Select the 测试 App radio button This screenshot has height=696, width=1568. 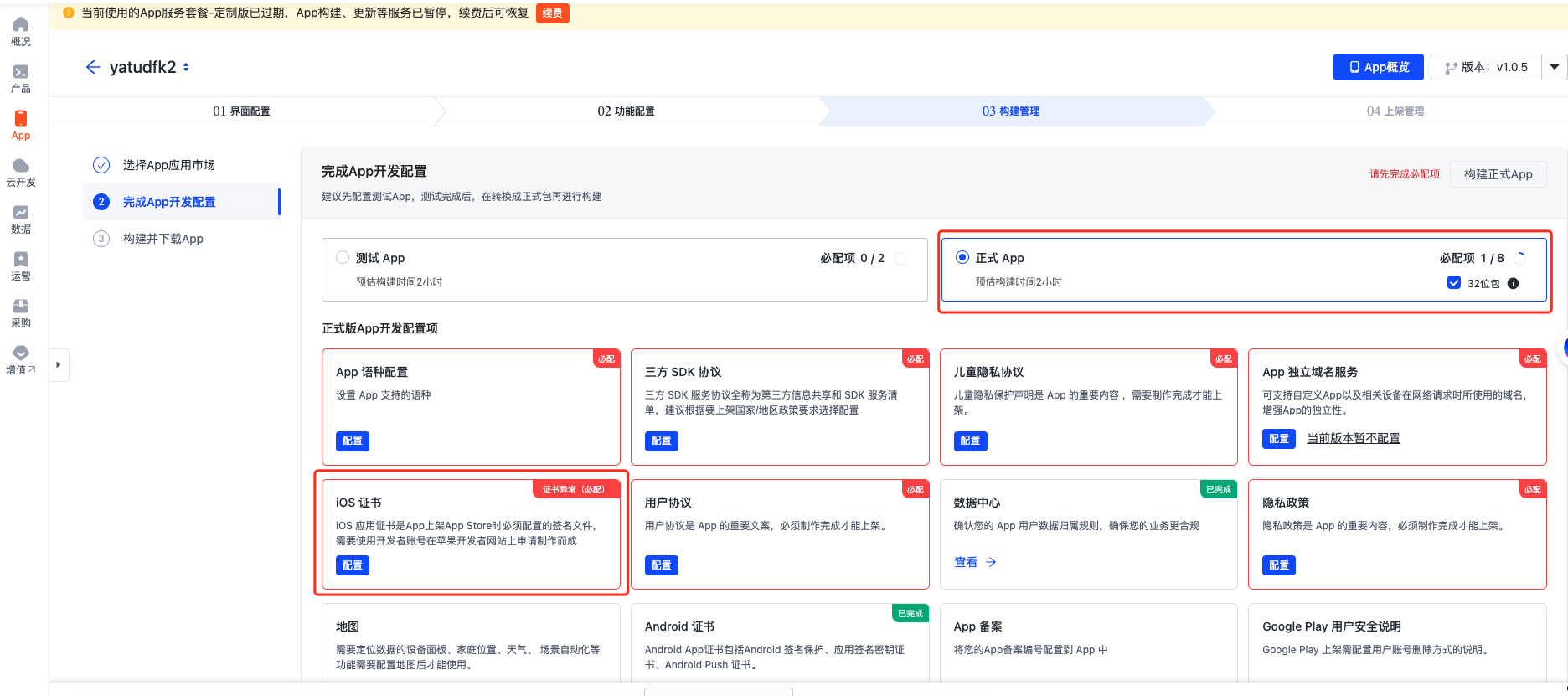(x=343, y=257)
